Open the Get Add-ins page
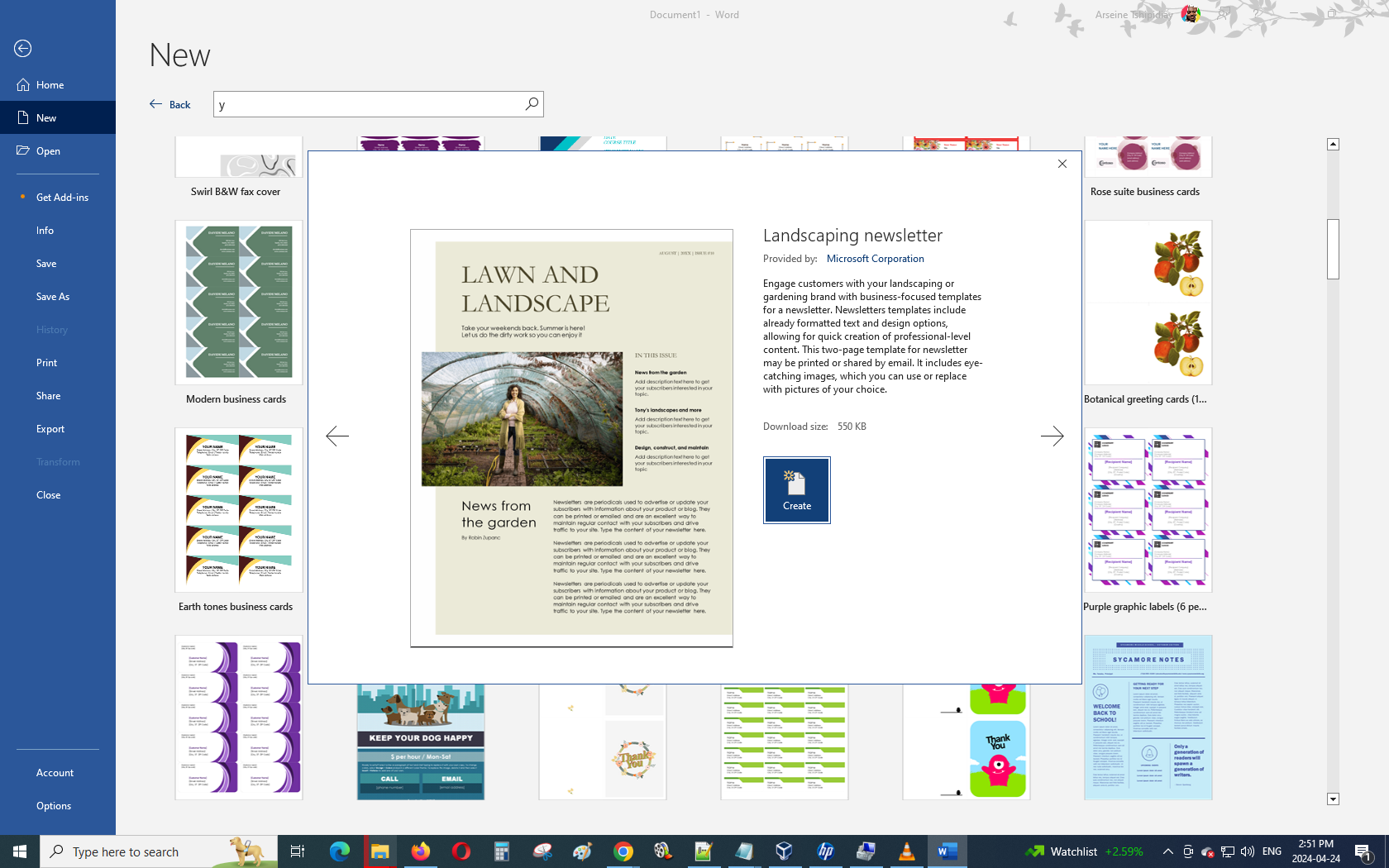The image size is (1389, 868). (62, 198)
